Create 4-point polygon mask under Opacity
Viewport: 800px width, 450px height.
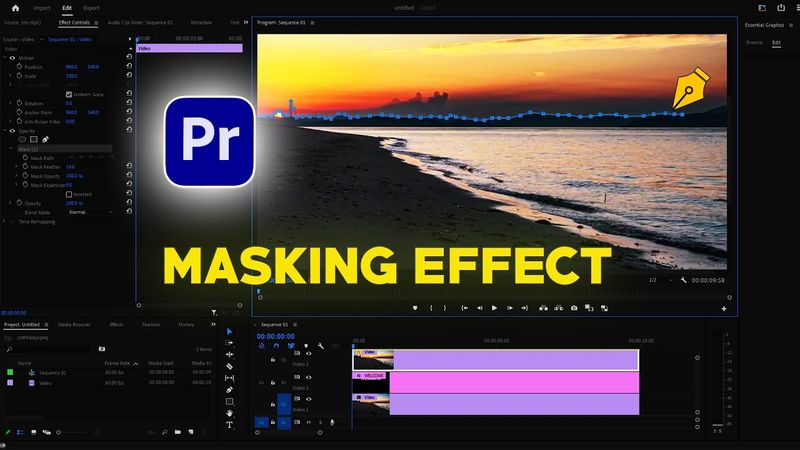tap(34, 139)
